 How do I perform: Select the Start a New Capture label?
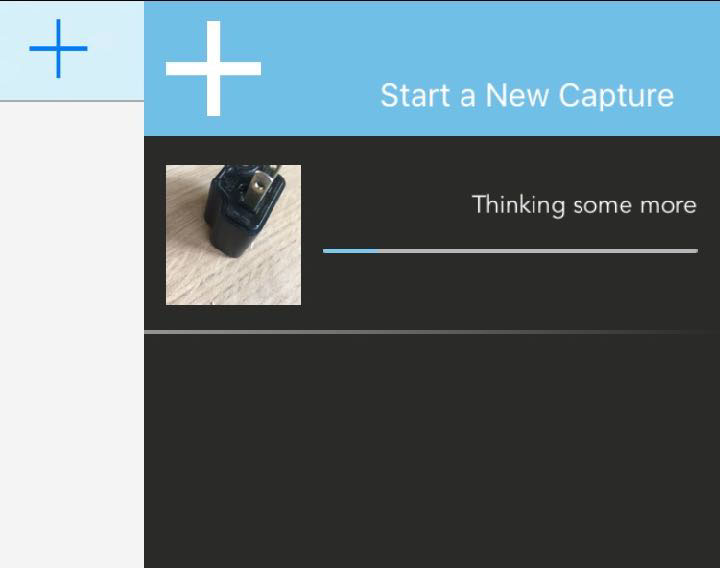click(x=527, y=96)
